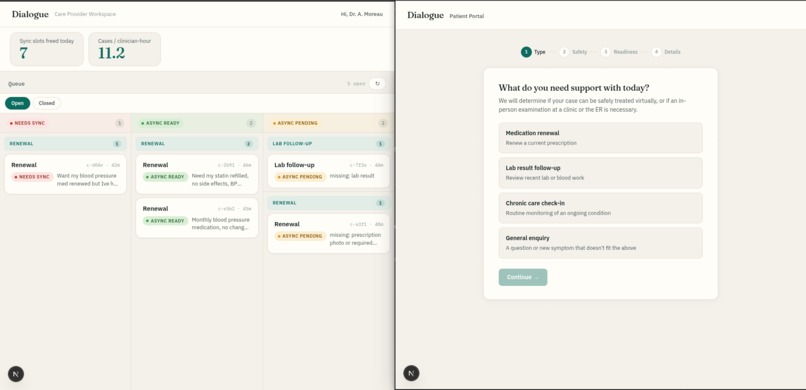Screen dimensions: 806x390
Task: Open the renewal card missing prescription photo
Action: (x=328, y=233)
